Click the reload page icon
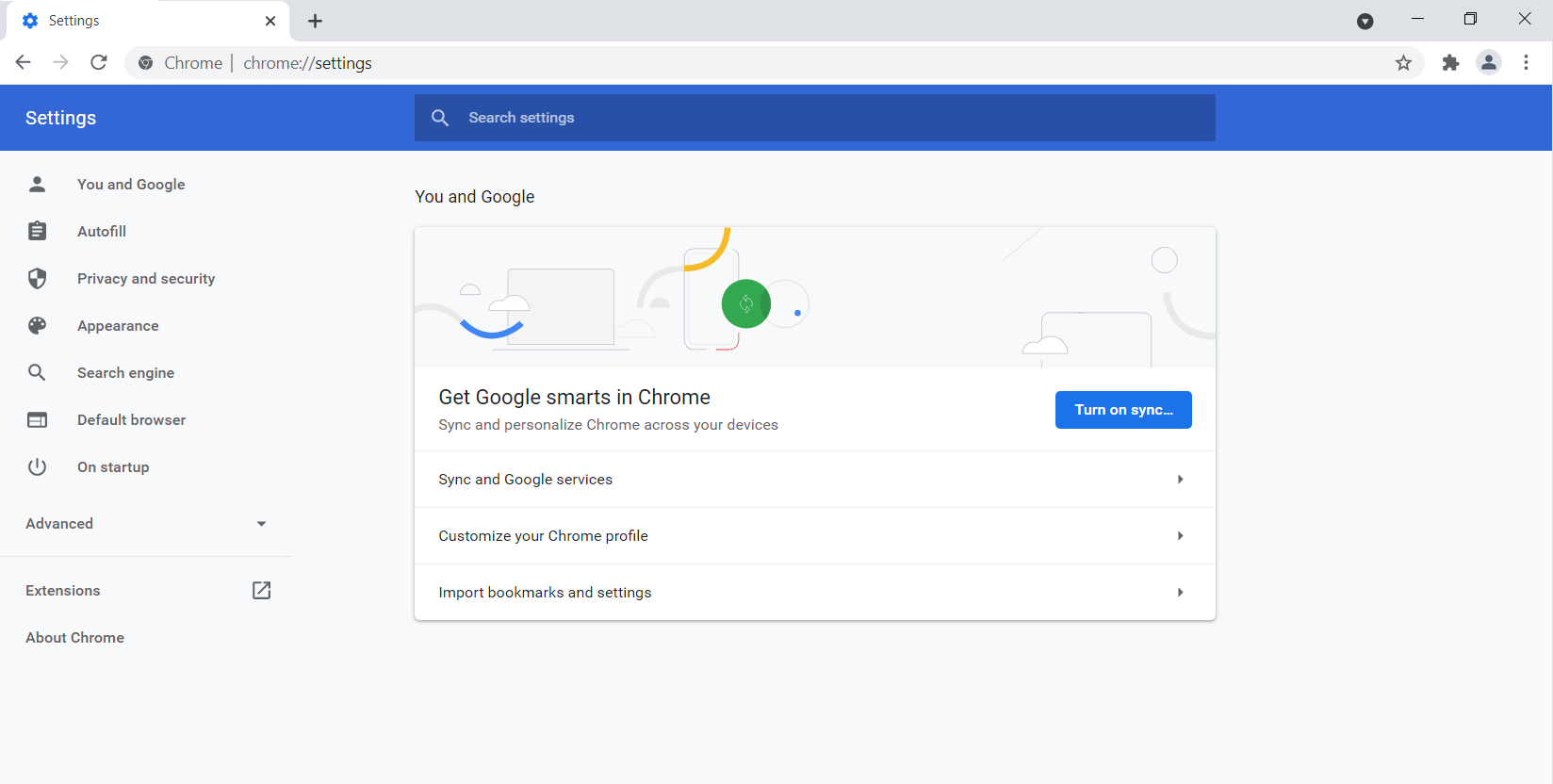The width and height of the screenshot is (1553, 784). coord(99,62)
